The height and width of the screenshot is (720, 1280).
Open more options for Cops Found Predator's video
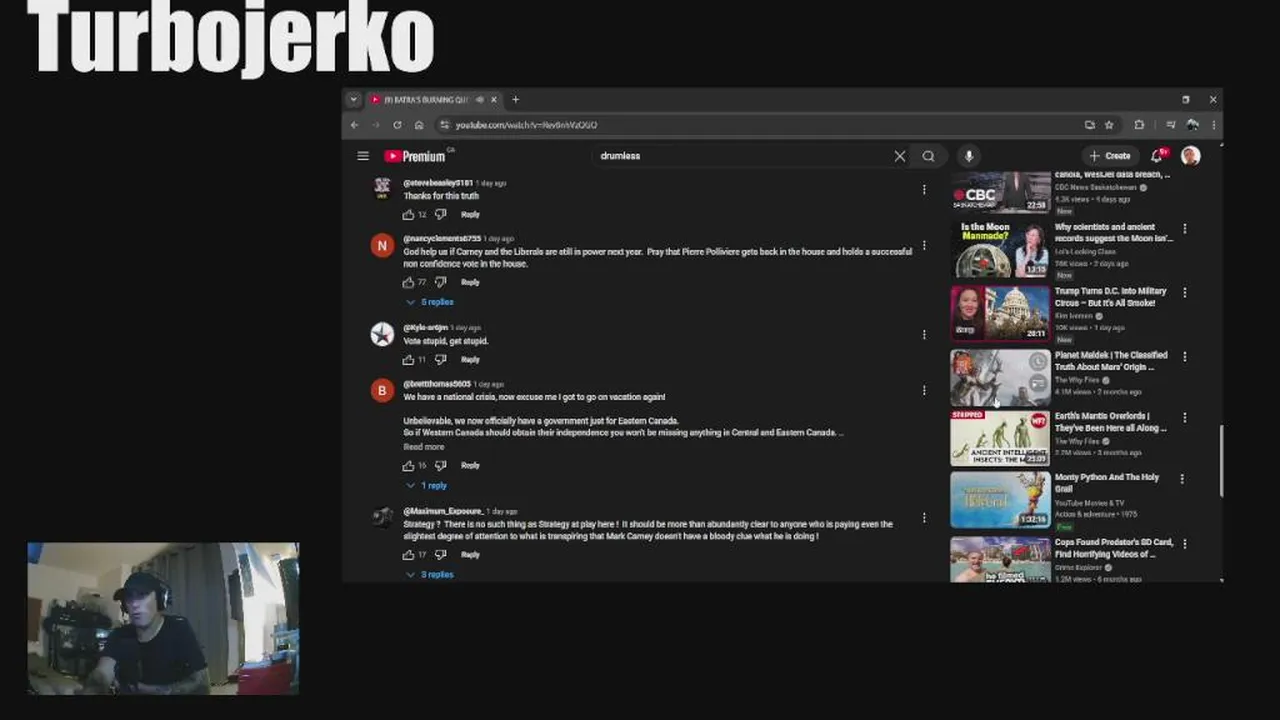(x=1185, y=544)
